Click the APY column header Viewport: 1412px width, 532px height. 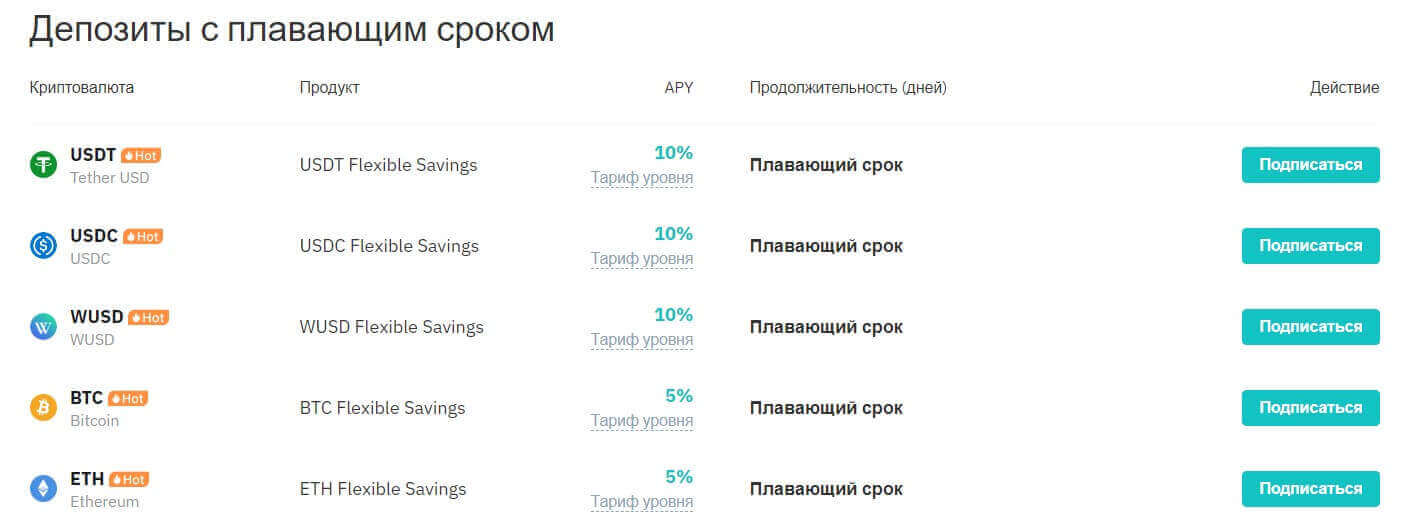pos(678,88)
